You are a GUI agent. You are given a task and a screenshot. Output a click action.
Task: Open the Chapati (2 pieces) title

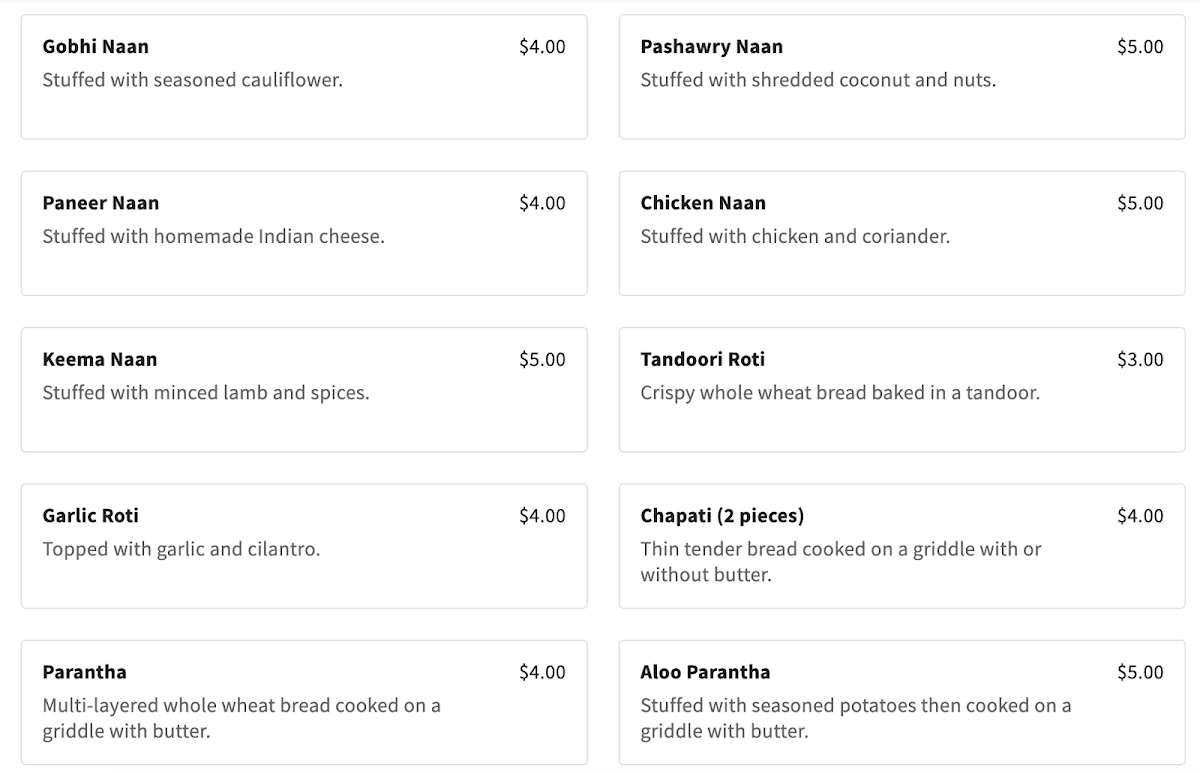pos(722,516)
